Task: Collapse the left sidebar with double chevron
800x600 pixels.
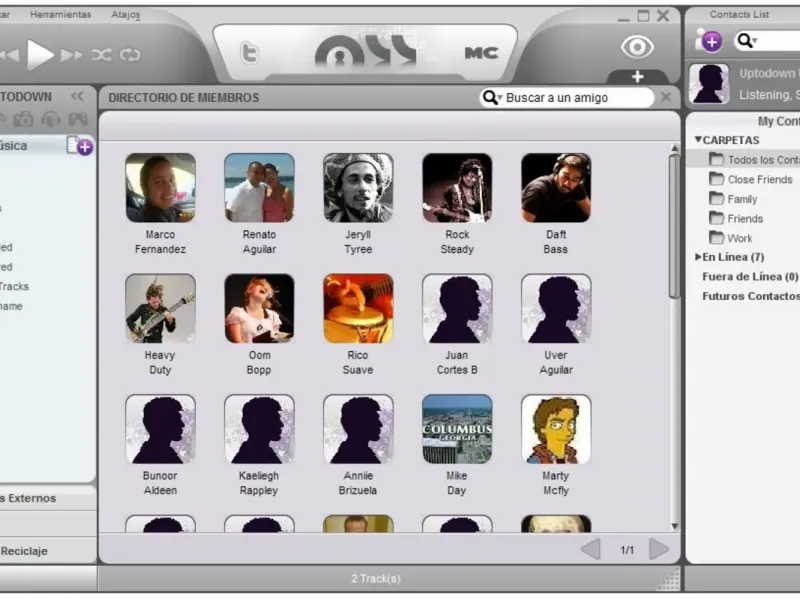Action: tap(78, 96)
